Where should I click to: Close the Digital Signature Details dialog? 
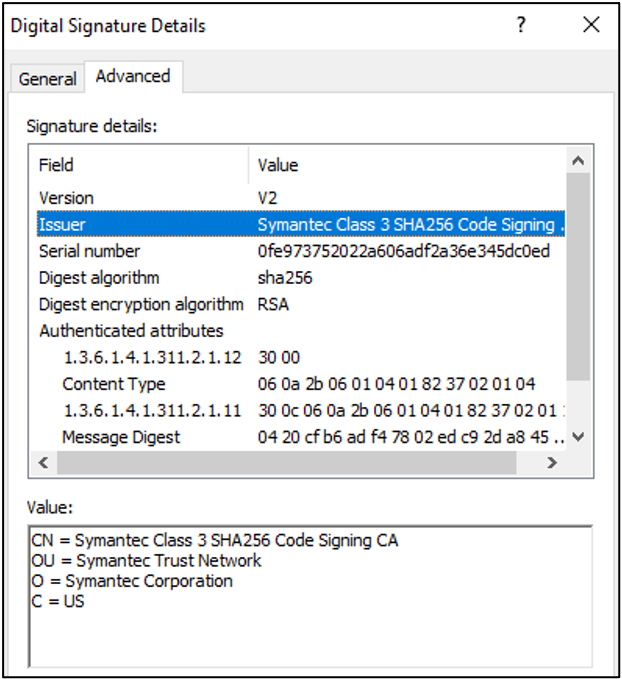point(591,25)
